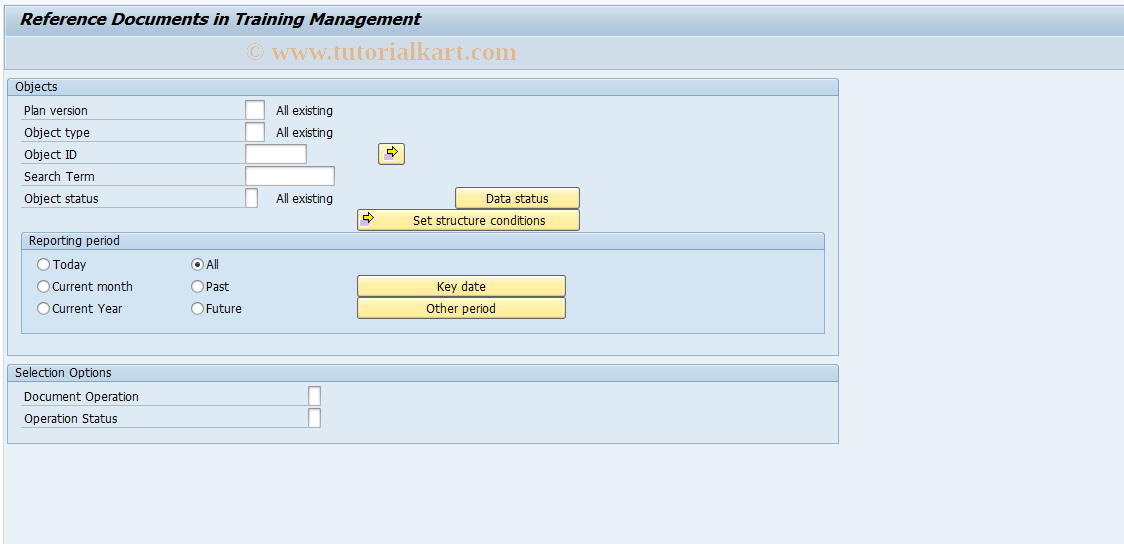This screenshot has height=544, width=1124.
Task: Focus the Plan version input field
Action: pos(254,110)
